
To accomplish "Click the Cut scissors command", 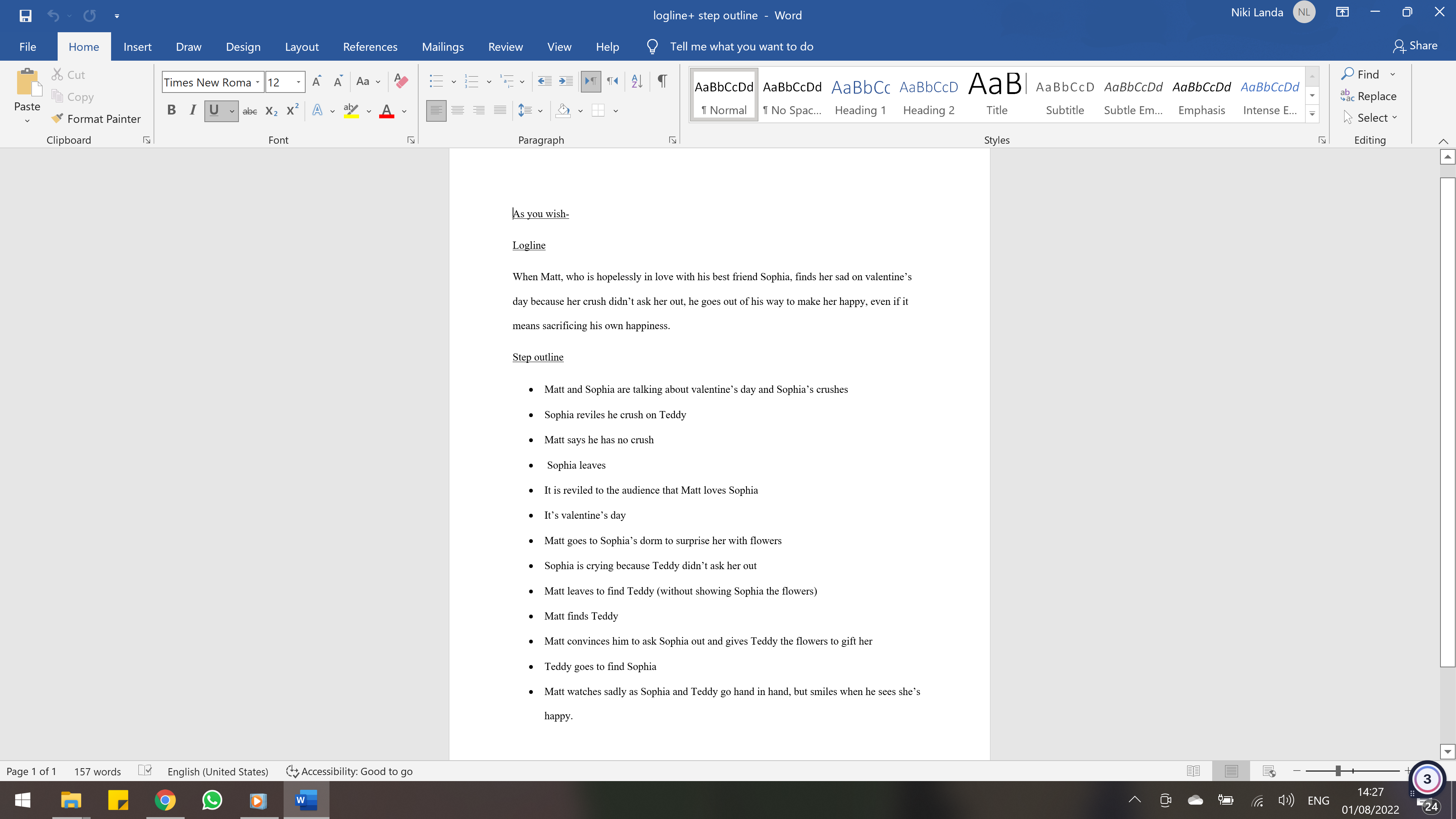I will 68,75.
